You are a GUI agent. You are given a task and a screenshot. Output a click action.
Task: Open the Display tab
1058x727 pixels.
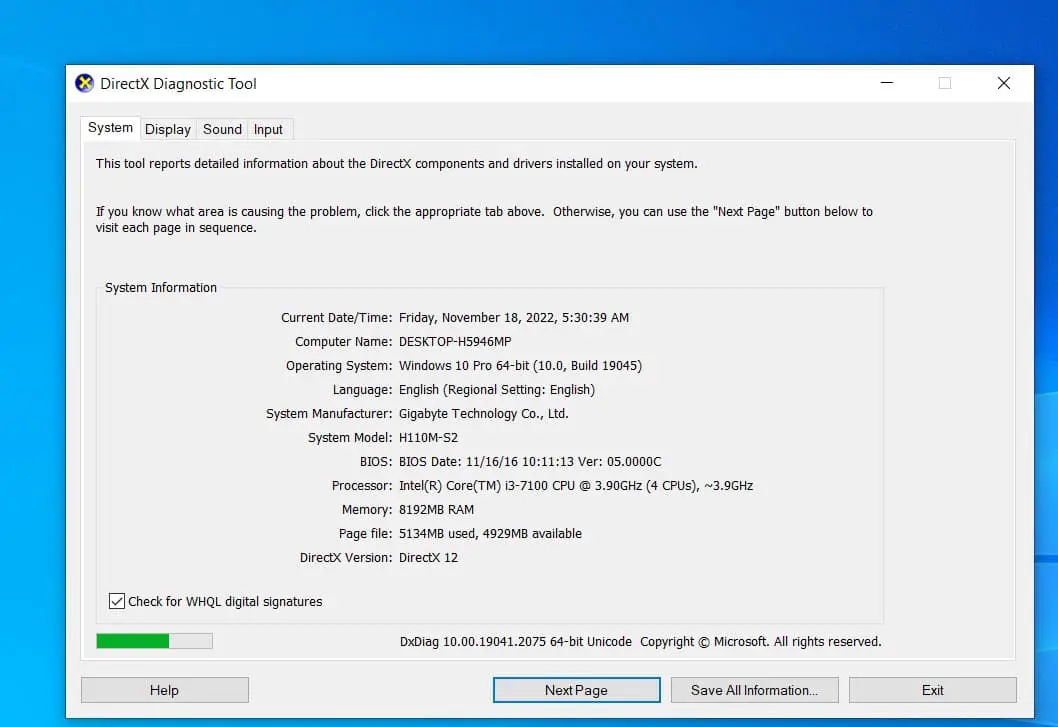pos(168,129)
